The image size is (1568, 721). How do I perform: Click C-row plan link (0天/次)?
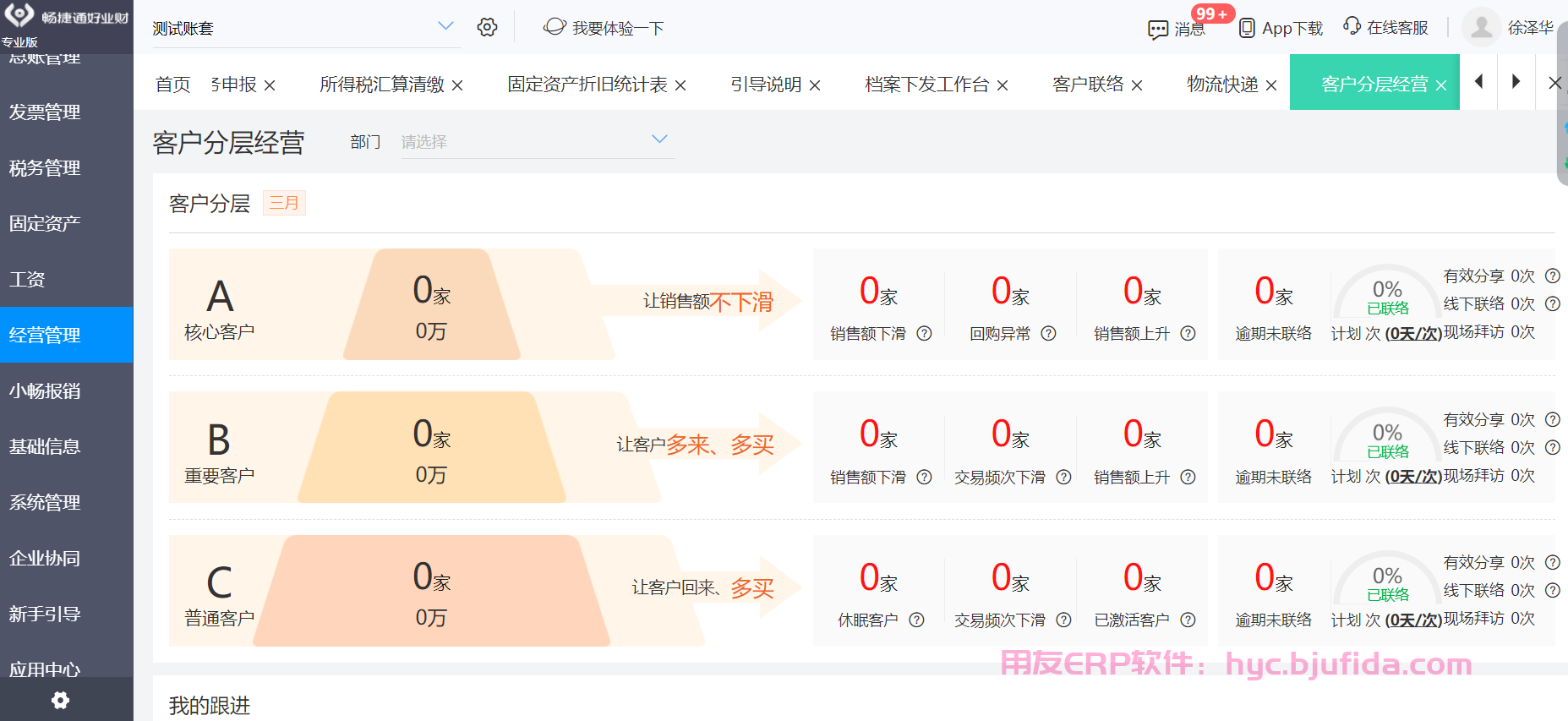pyautogui.click(x=1413, y=620)
